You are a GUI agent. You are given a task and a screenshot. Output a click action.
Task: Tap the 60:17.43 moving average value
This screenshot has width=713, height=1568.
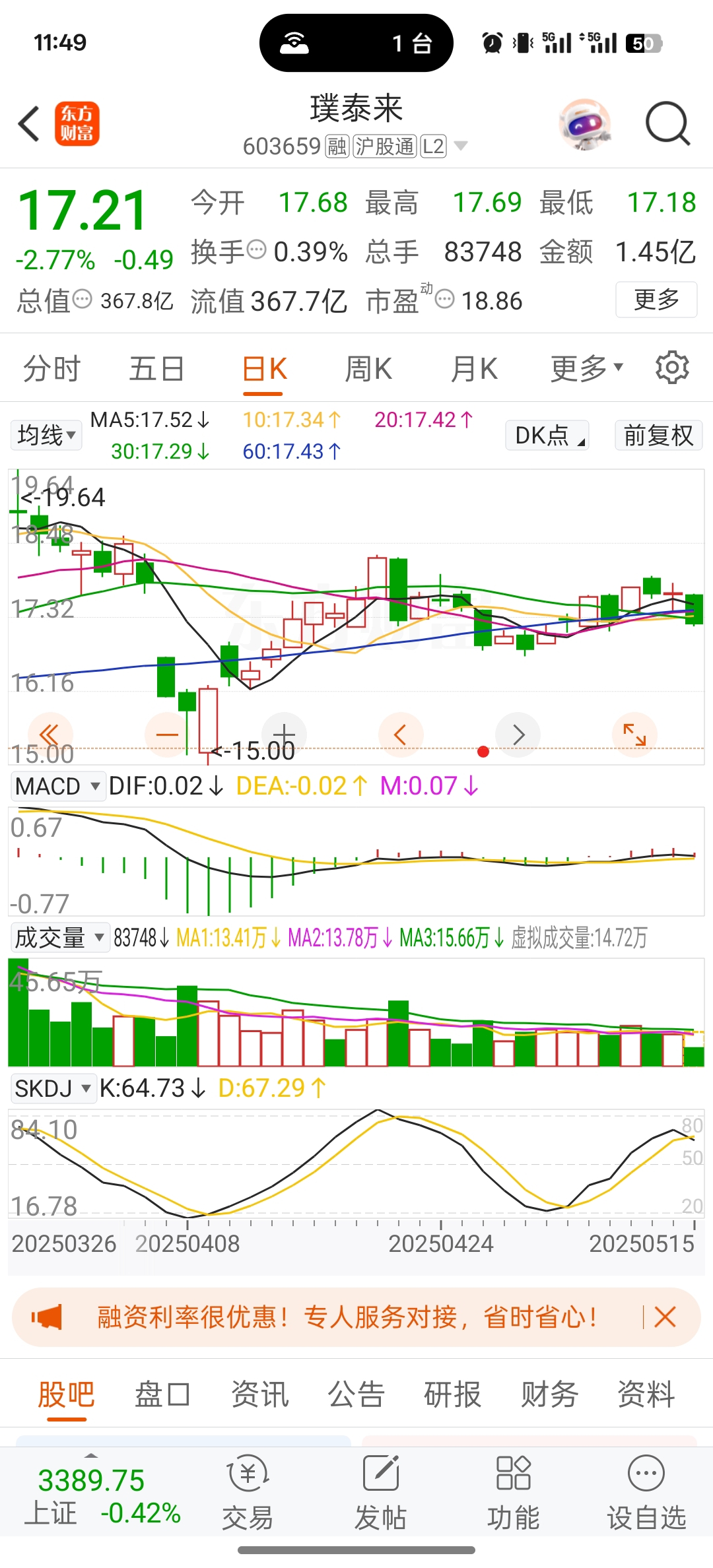point(291,451)
